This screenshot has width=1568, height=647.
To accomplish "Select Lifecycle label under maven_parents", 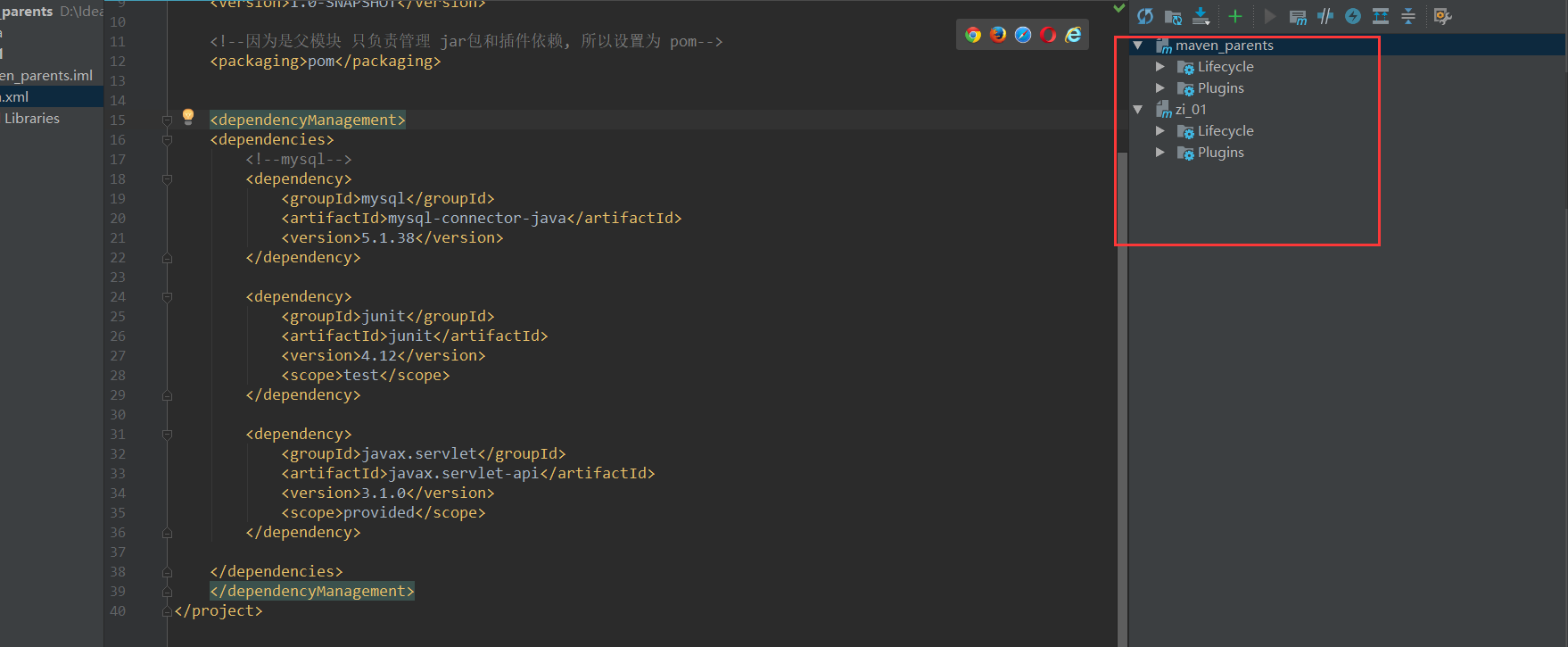I will click(1226, 67).
